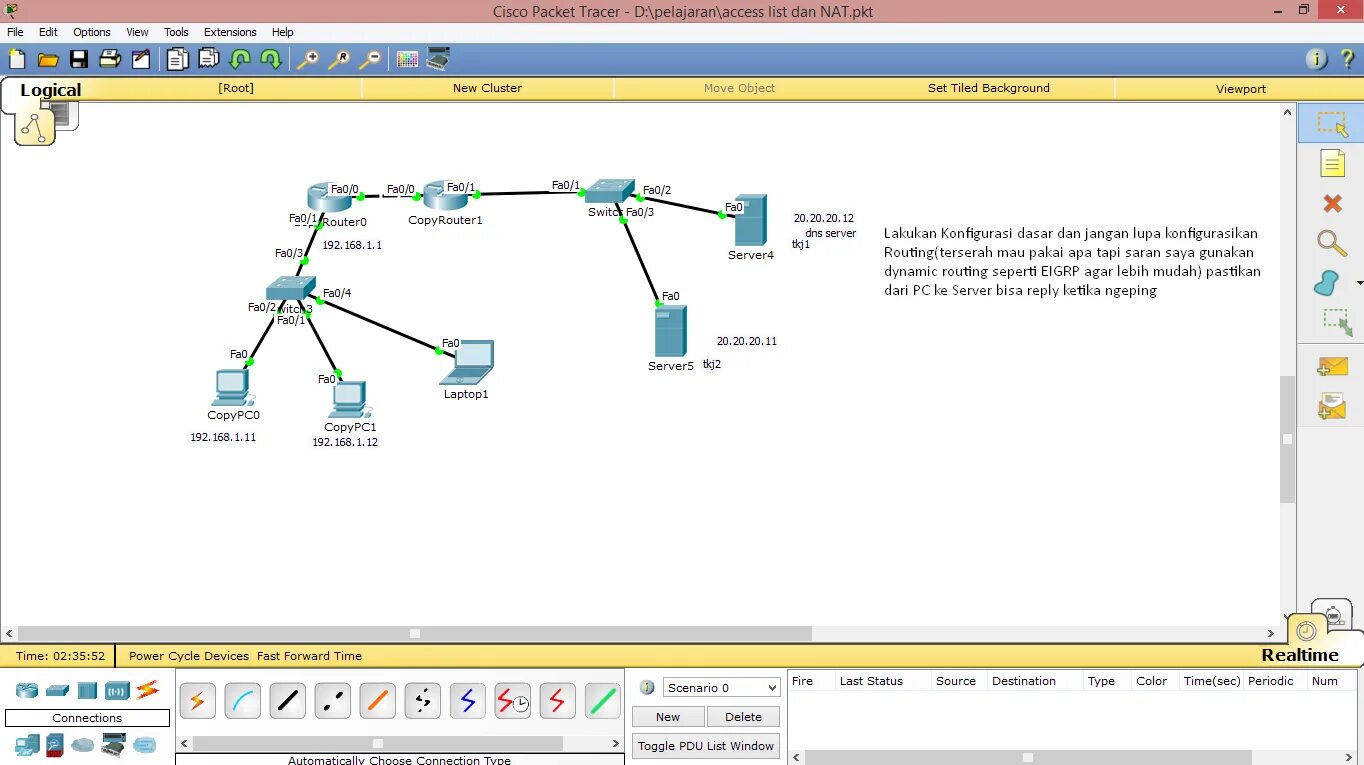Click New Cluster in the bar

tap(487, 88)
